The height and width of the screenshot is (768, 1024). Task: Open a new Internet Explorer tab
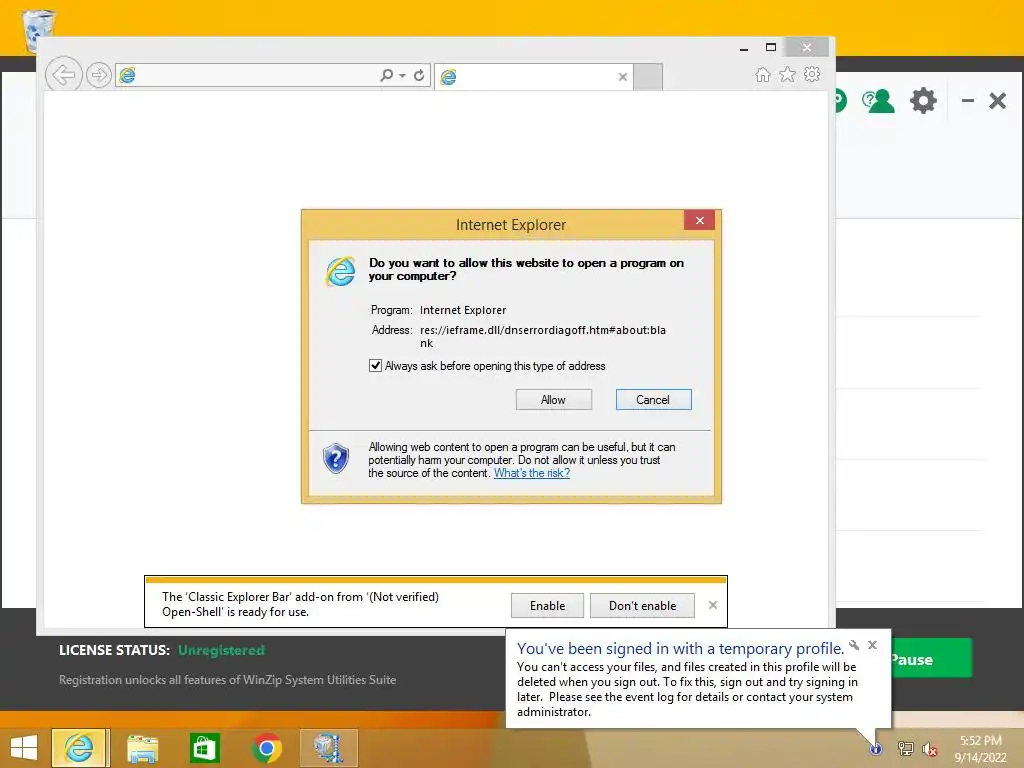pyautogui.click(x=648, y=77)
